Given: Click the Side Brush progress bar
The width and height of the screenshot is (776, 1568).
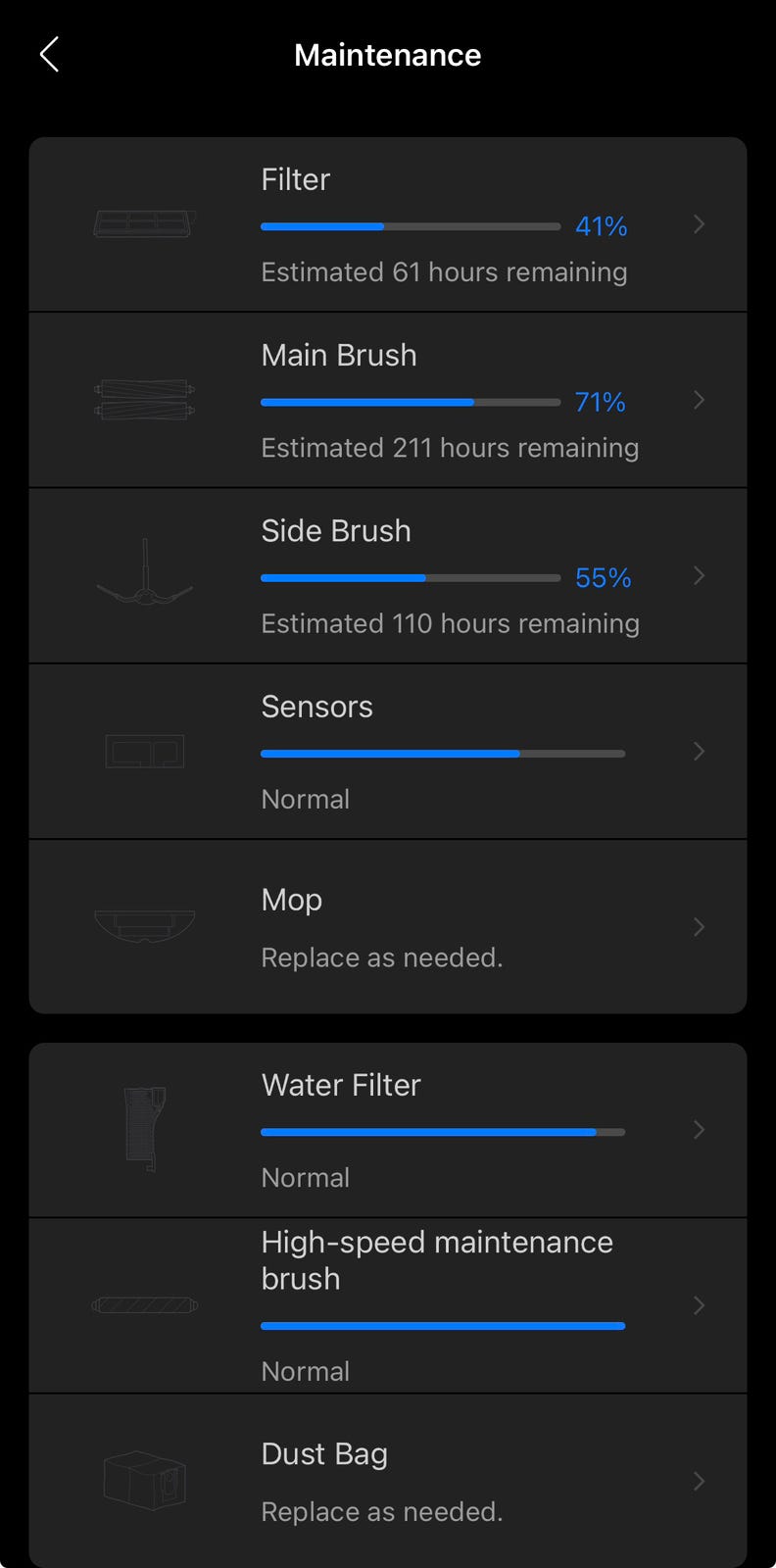Looking at the screenshot, I should (410, 578).
